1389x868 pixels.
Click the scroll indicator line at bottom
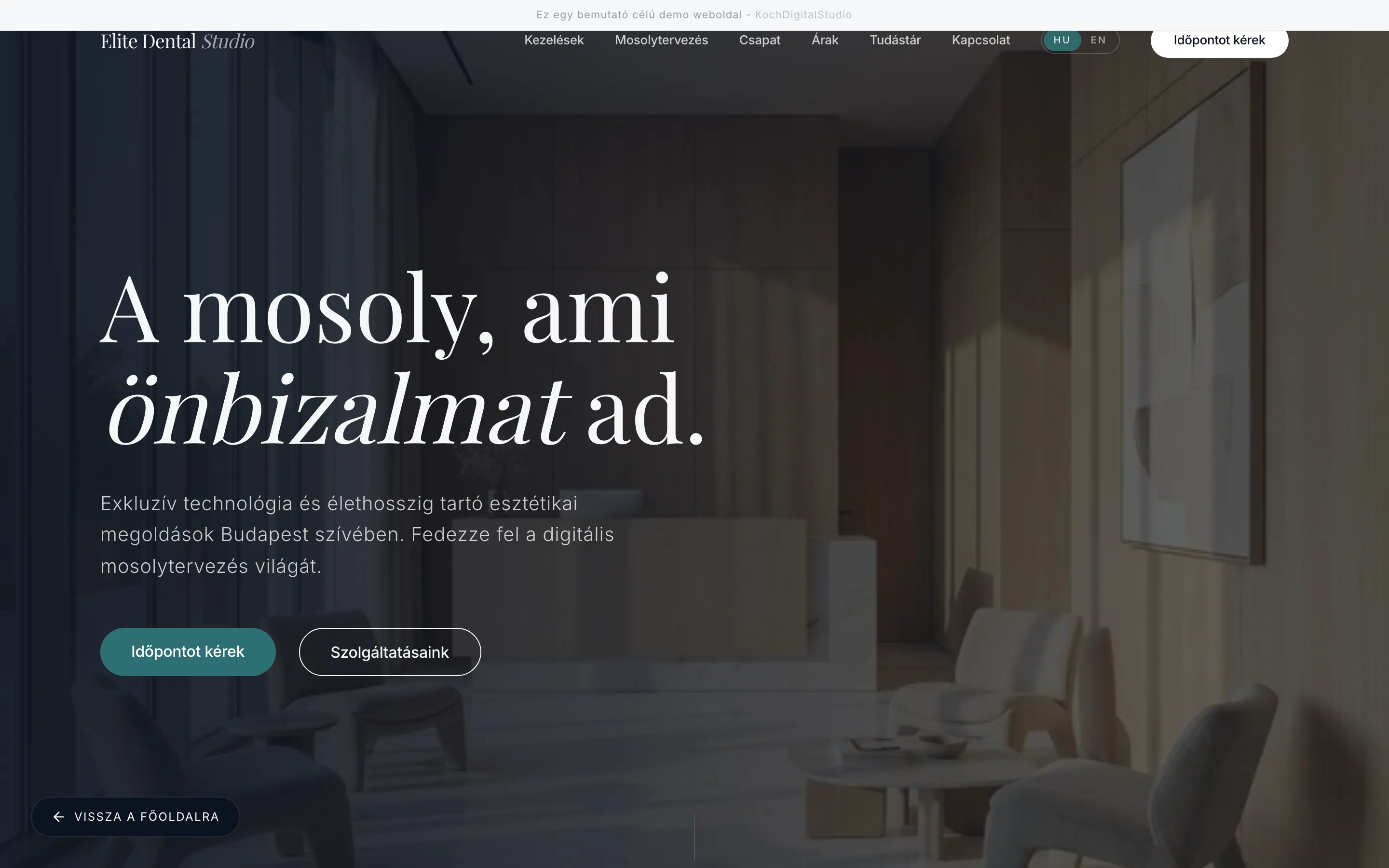[694, 837]
